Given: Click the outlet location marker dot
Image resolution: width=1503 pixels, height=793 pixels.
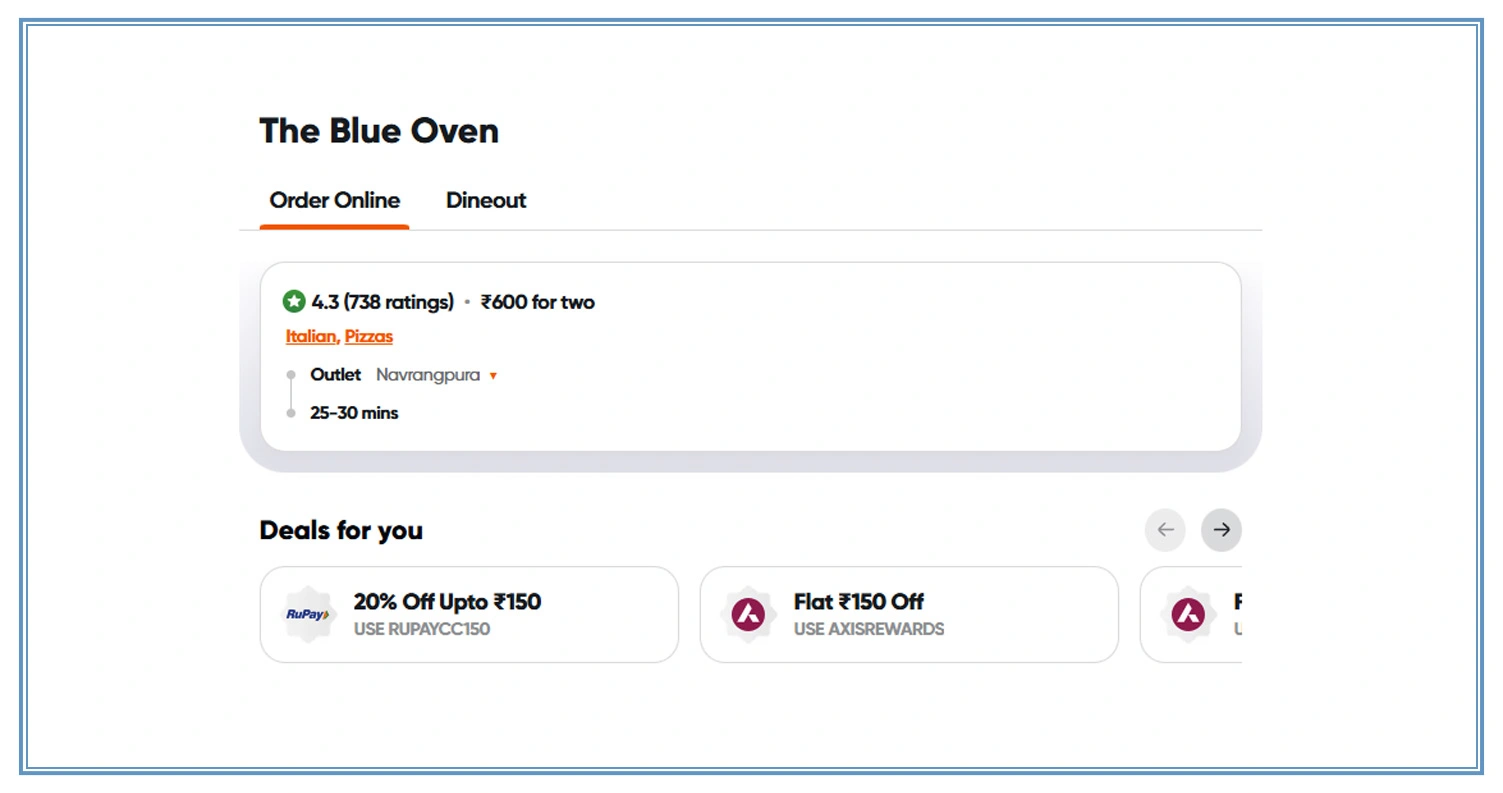Looking at the screenshot, I should pyautogui.click(x=289, y=375).
